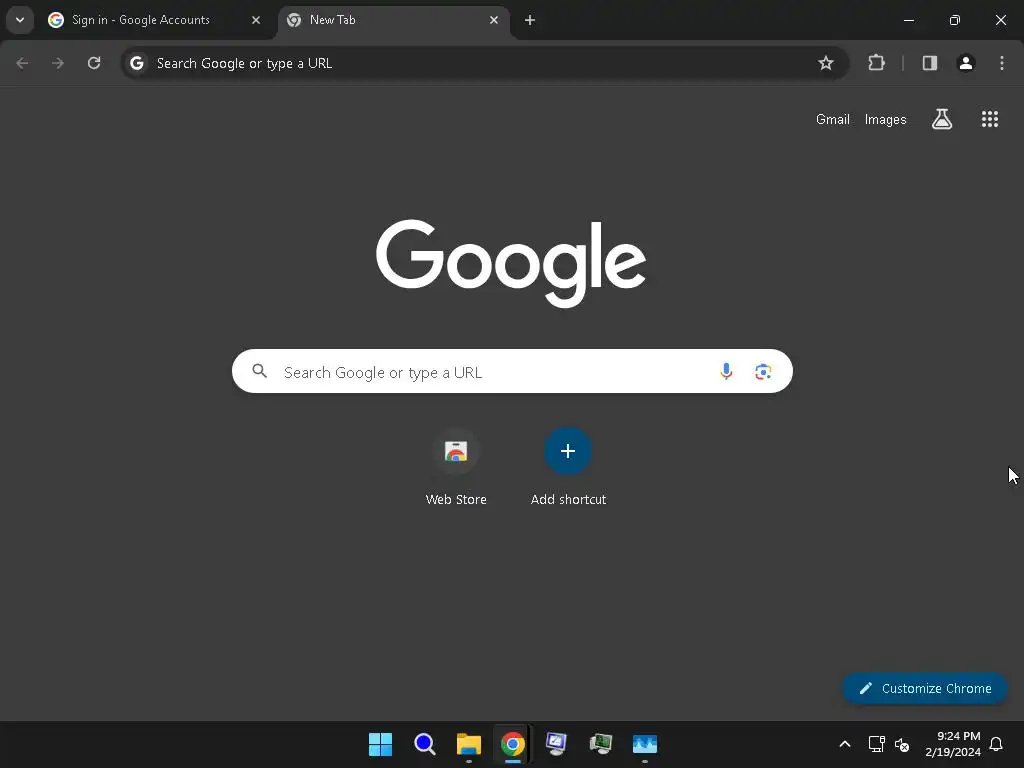This screenshot has height=768, width=1024.
Task: Click the magnifier icon in search box
Action: pyautogui.click(x=260, y=372)
